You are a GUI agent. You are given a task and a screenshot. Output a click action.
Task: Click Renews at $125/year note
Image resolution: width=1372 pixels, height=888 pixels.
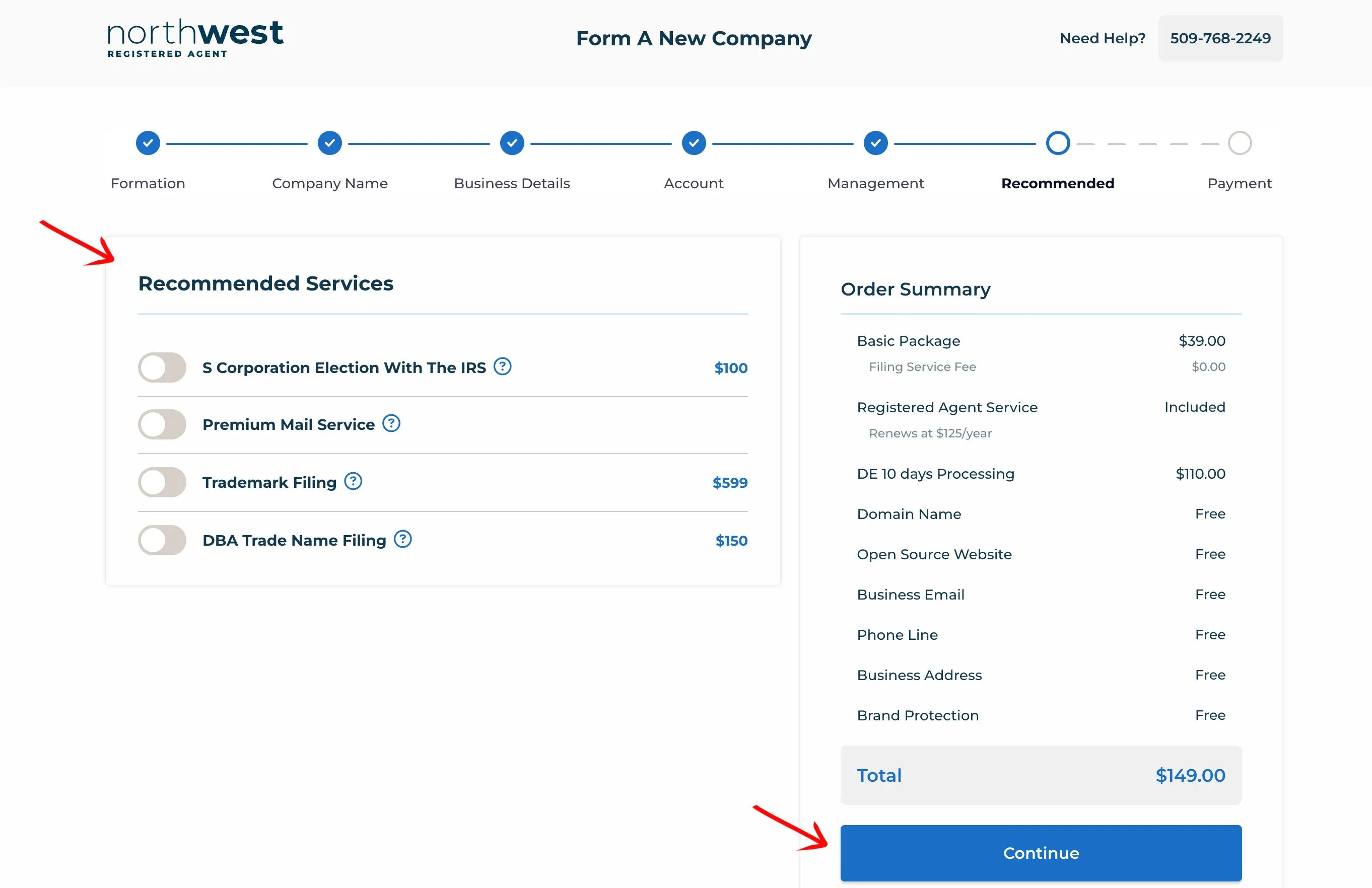pos(930,433)
